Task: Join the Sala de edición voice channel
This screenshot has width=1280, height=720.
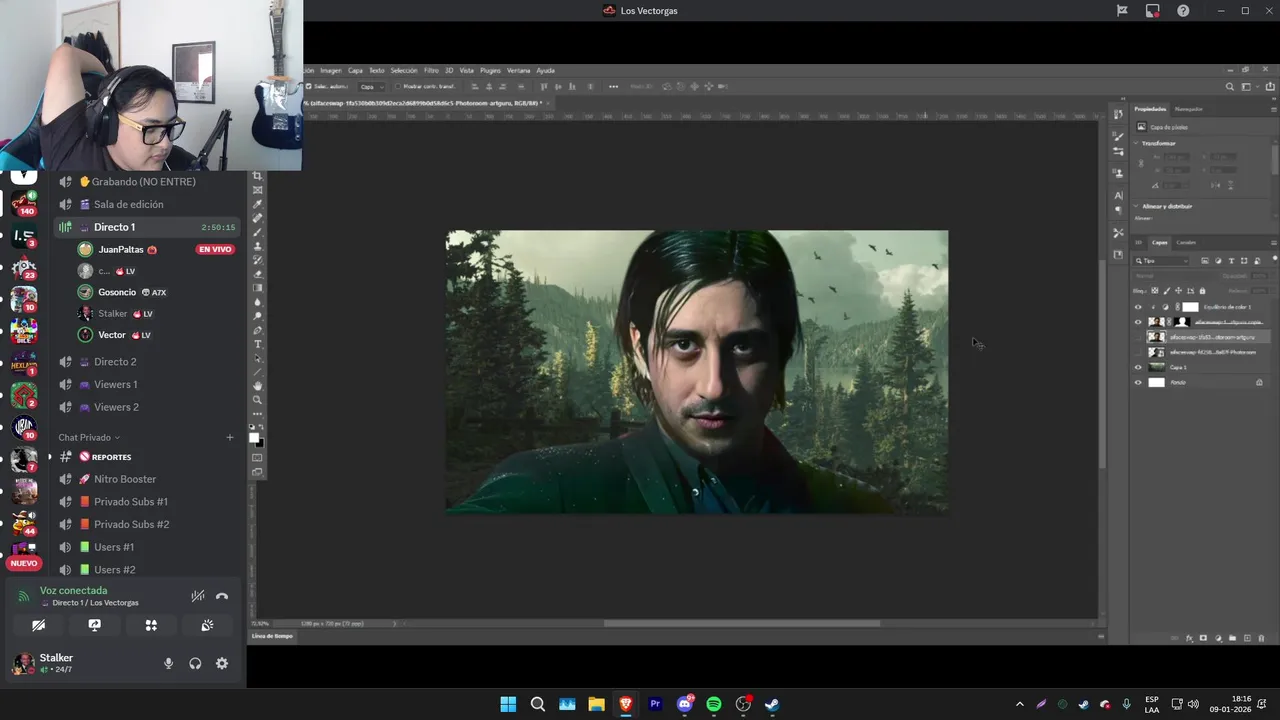Action: coord(146,204)
